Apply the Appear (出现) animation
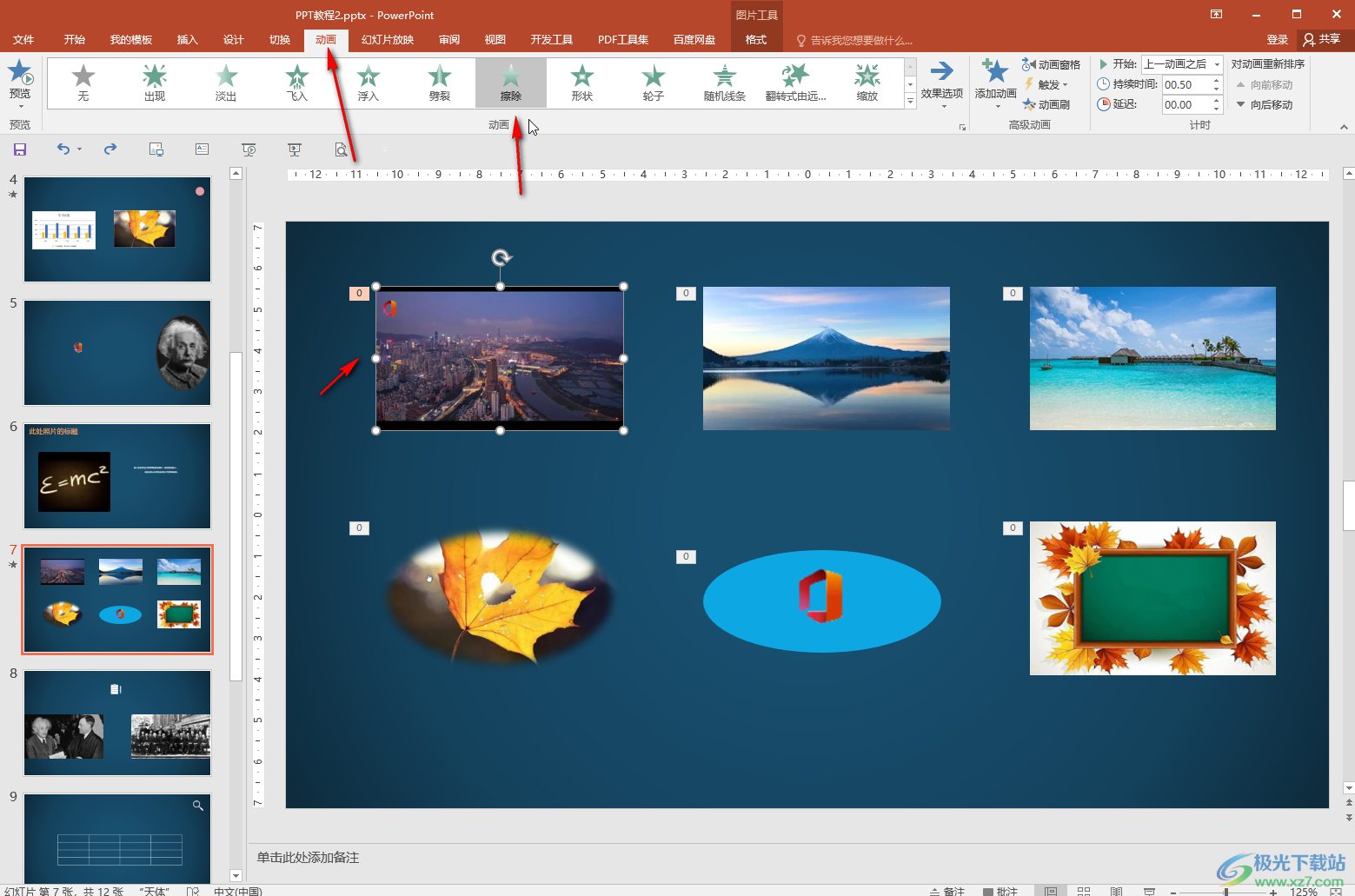The width and height of the screenshot is (1355, 896). pos(155,83)
